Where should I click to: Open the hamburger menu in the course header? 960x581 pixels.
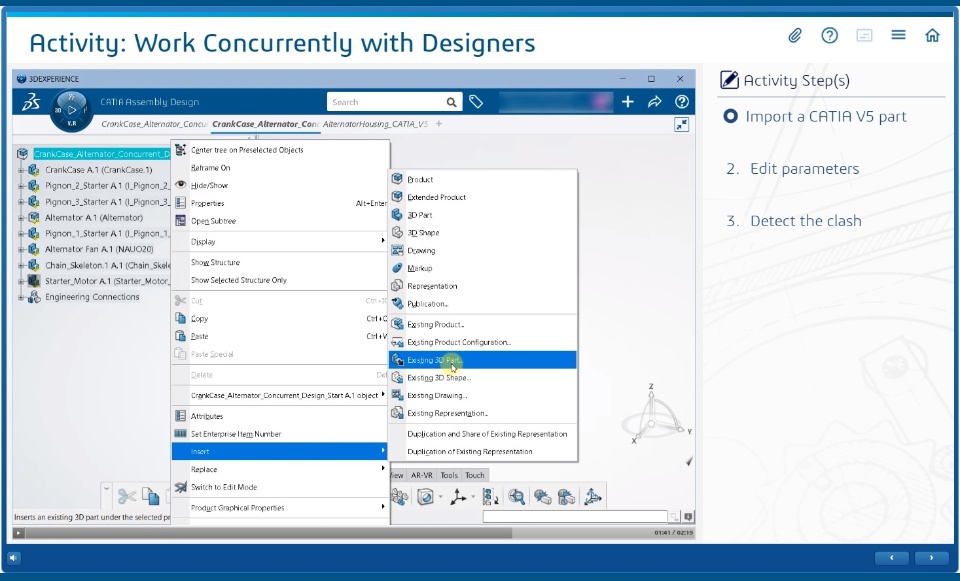(898, 35)
